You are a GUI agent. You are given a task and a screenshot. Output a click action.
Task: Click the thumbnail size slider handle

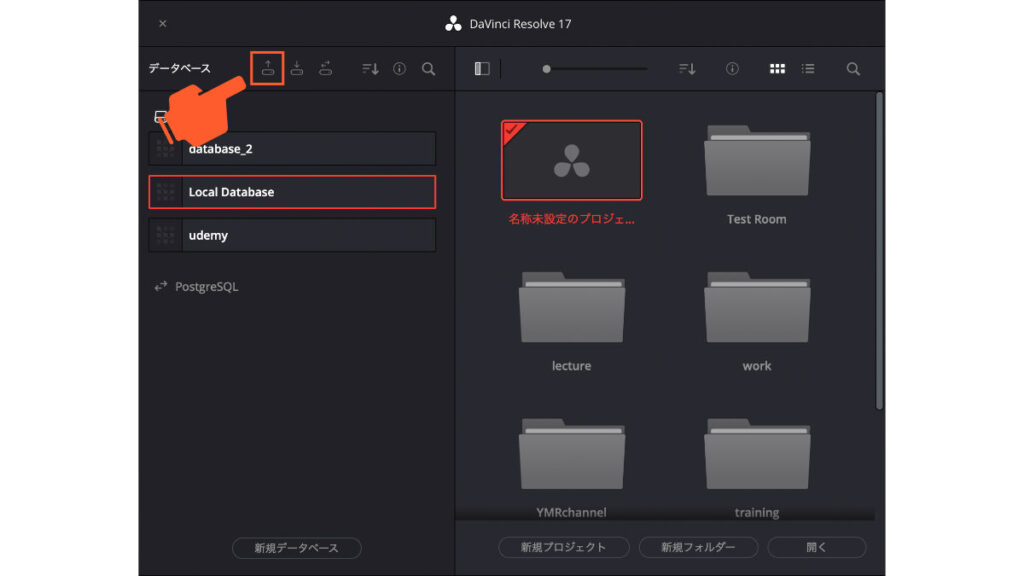click(546, 69)
